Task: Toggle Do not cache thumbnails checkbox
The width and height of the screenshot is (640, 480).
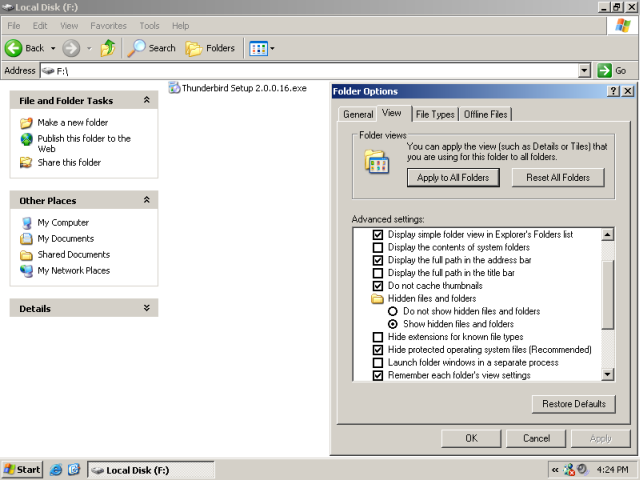Action: (378, 286)
